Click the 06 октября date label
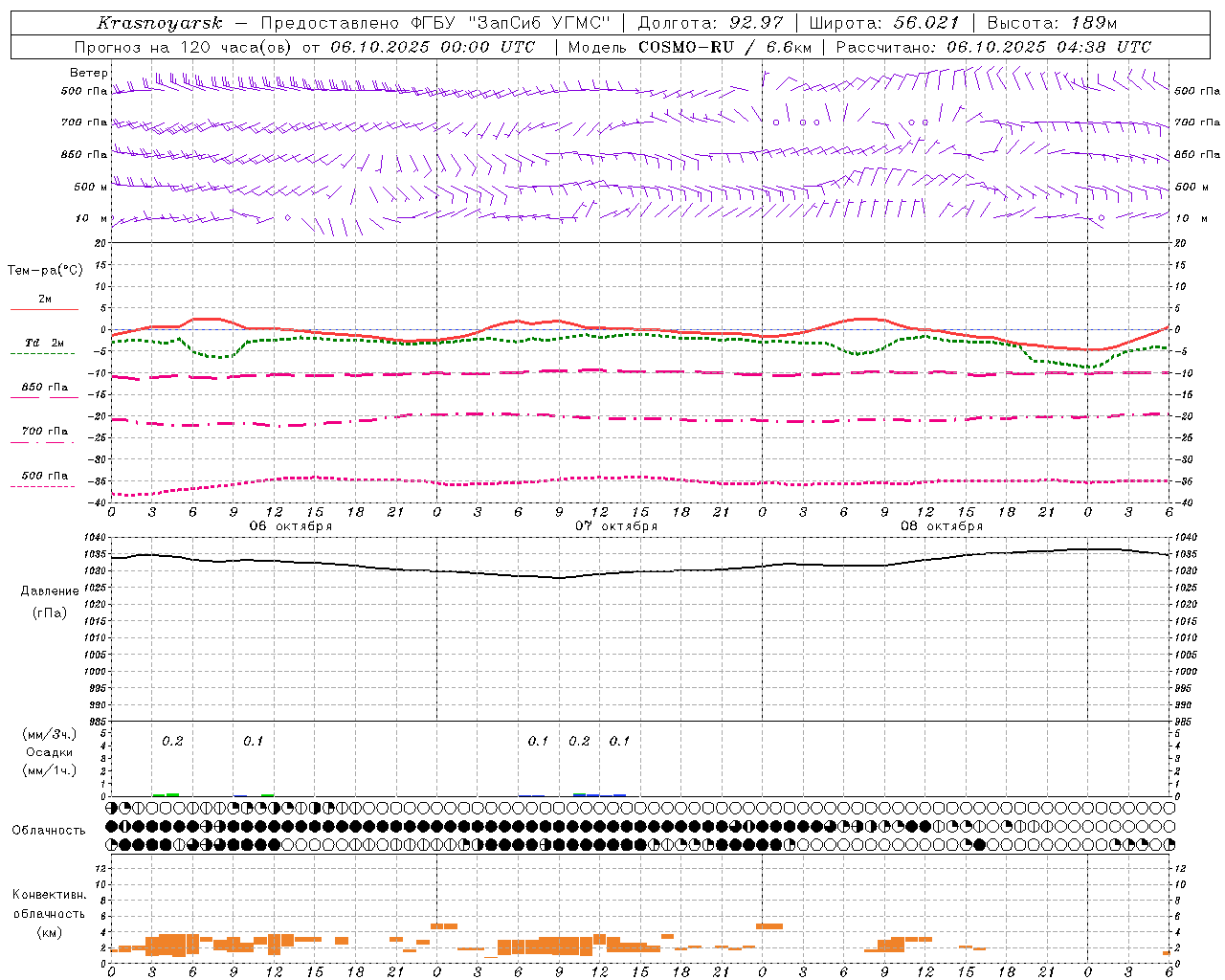Viewport: 1225px width, 980px height. click(291, 525)
